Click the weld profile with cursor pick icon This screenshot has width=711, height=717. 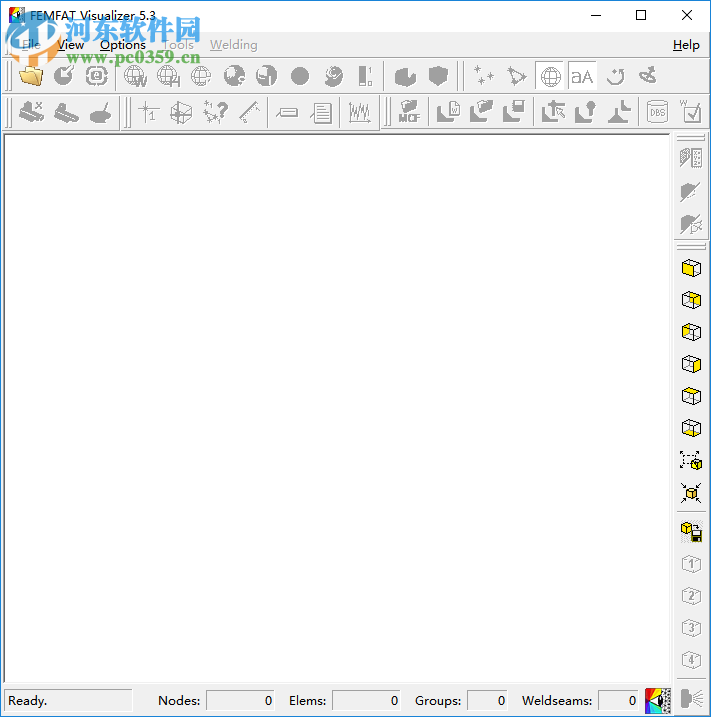pos(553,112)
